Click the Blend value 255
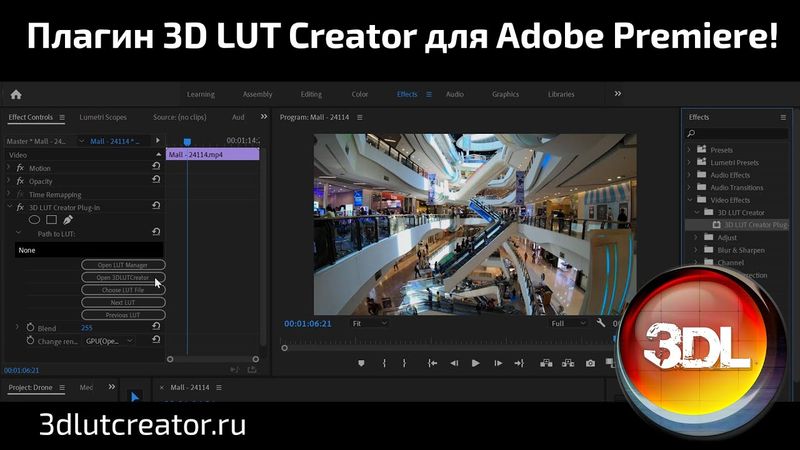Screen dimensions: 800x450 [87, 328]
